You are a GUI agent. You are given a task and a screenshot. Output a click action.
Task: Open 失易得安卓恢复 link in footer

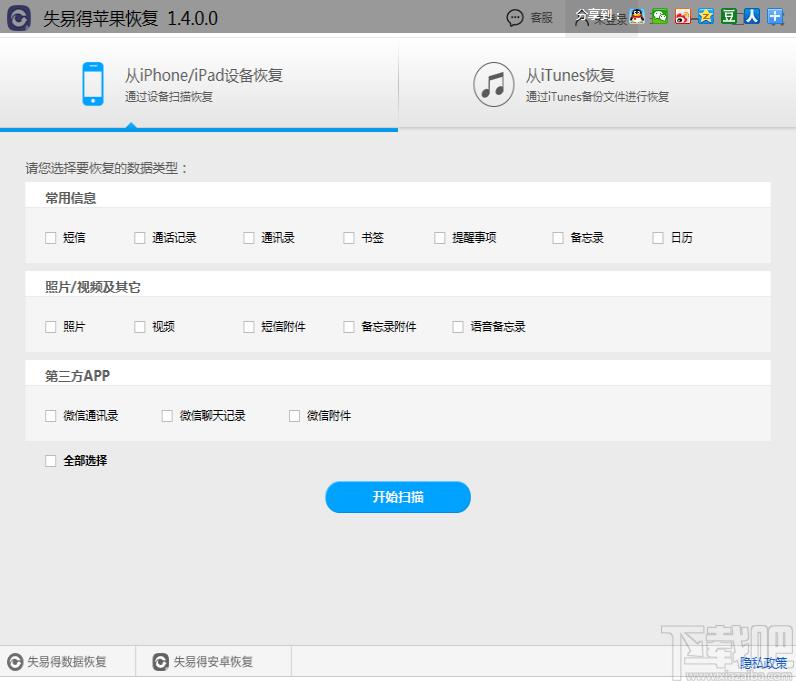pos(213,662)
